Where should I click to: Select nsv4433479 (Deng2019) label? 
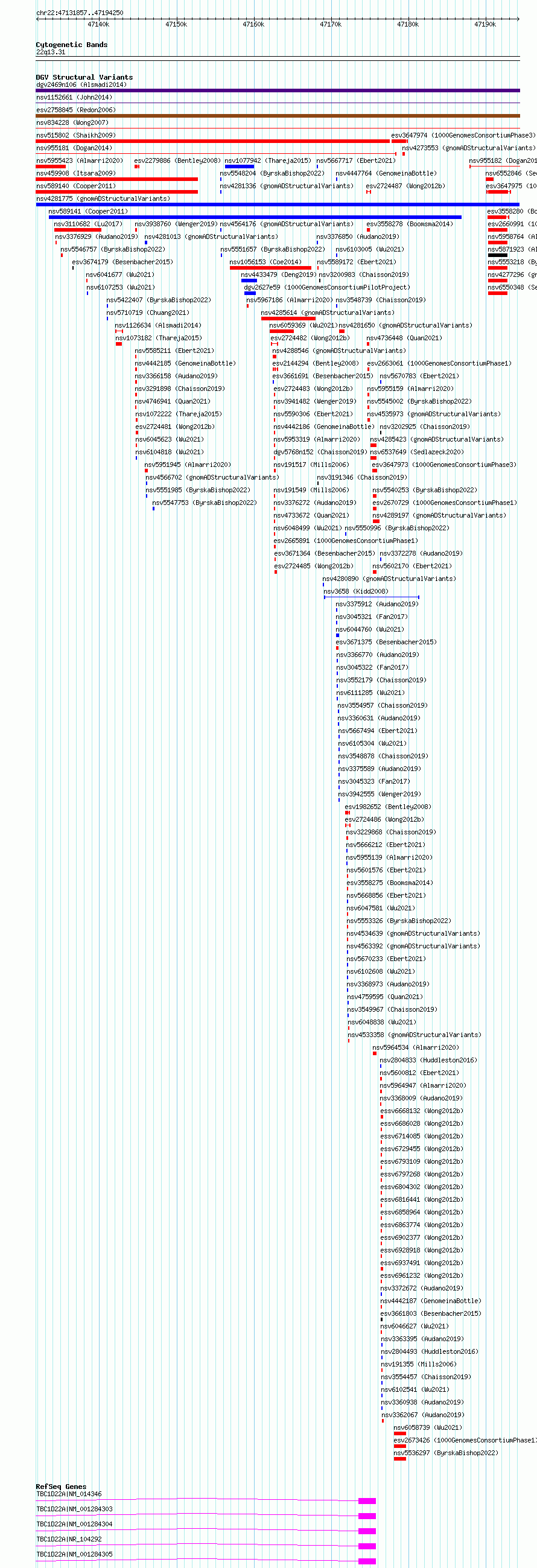click(278, 276)
